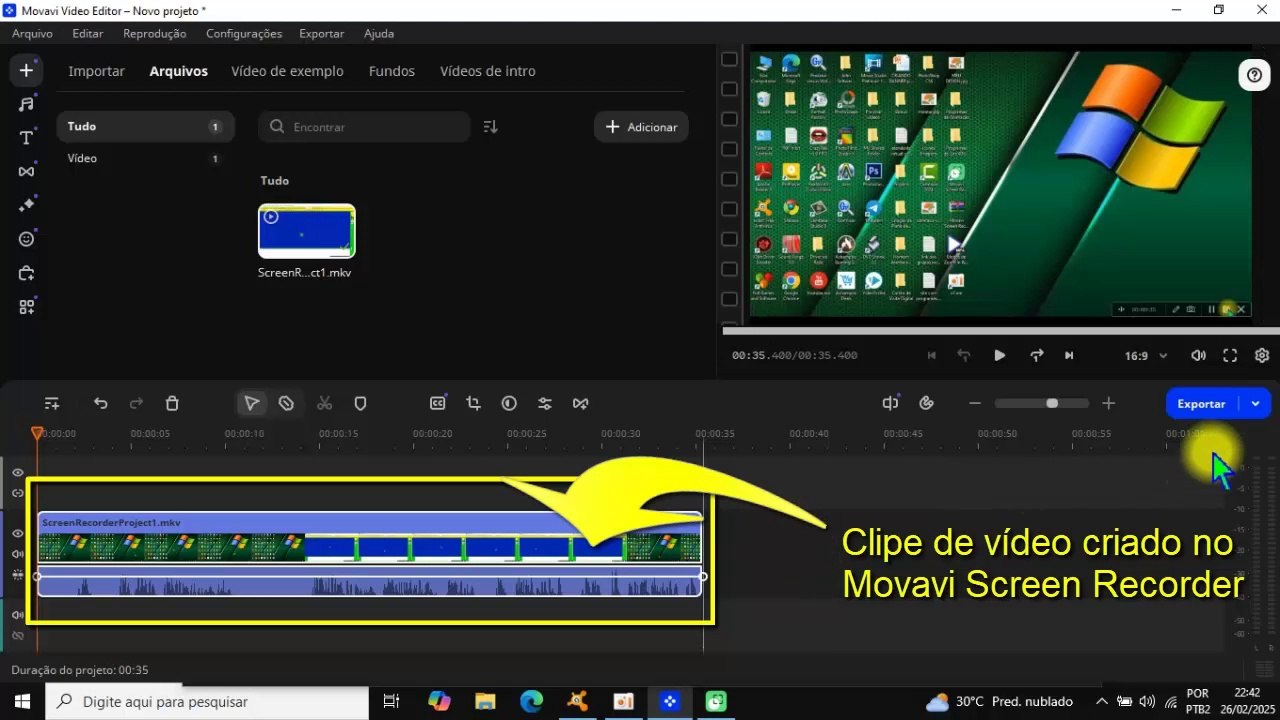
Task: Click the Importar tab label
Action: point(97,71)
